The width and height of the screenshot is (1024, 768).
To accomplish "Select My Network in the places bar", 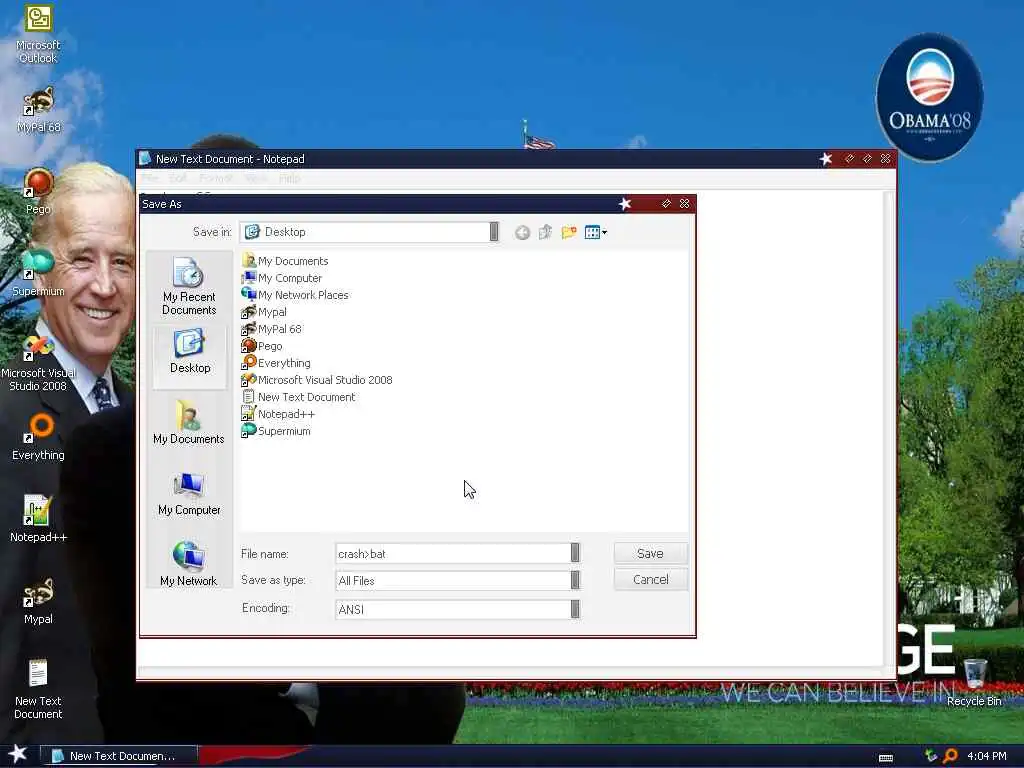I will [189, 564].
